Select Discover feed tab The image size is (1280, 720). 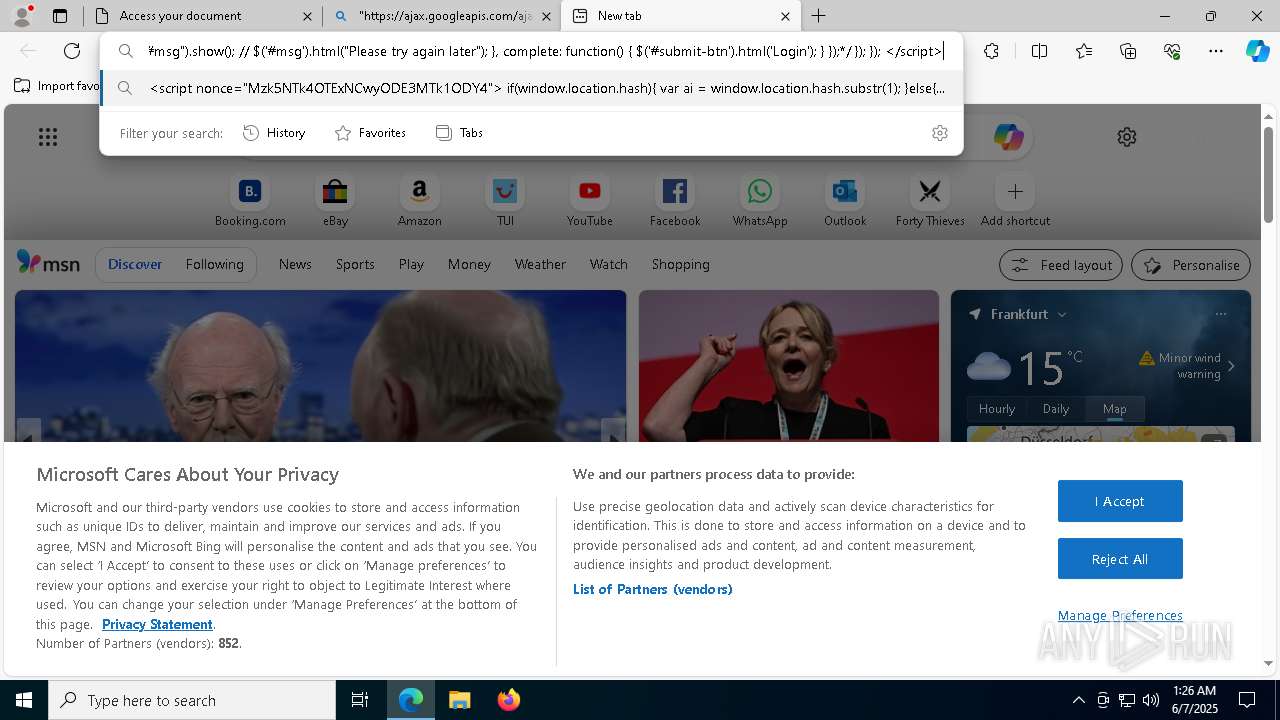pos(135,265)
